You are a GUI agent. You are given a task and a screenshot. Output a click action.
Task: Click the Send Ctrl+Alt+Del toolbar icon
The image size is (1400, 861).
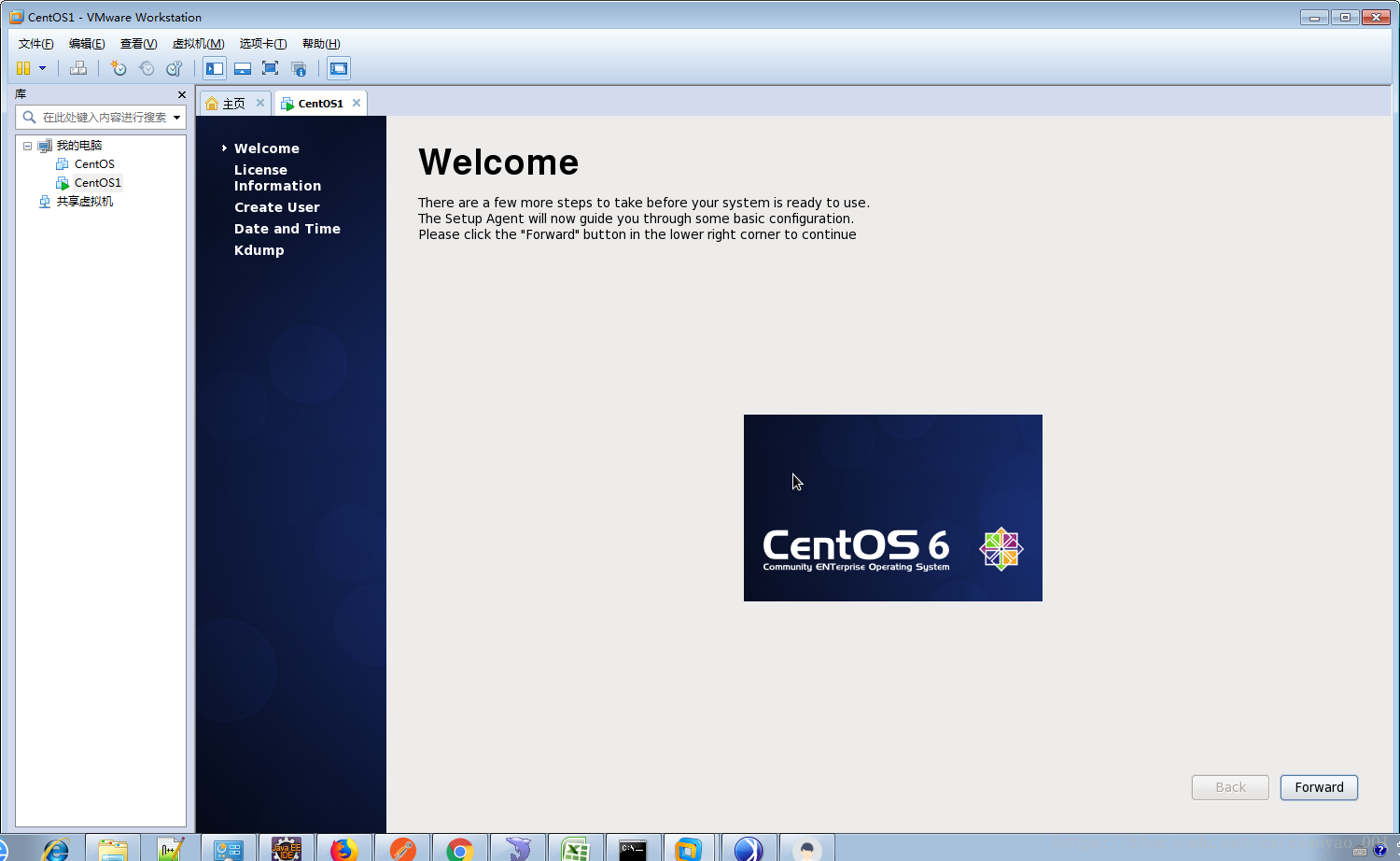[x=78, y=68]
